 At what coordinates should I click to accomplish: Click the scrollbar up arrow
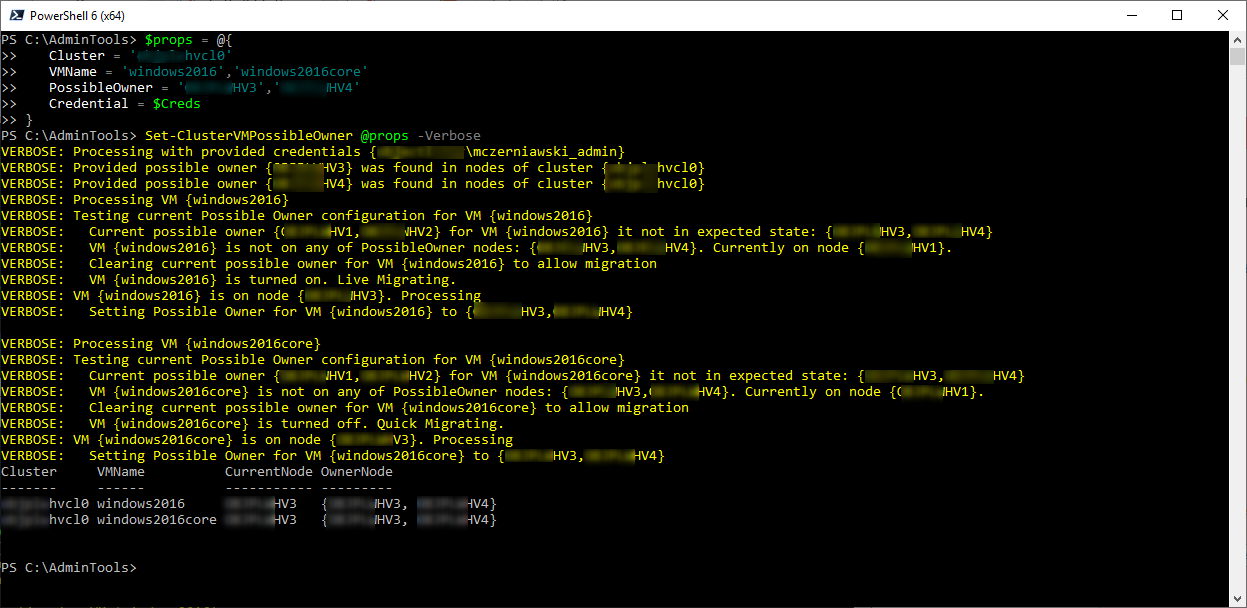pyautogui.click(x=1238, y=39)
